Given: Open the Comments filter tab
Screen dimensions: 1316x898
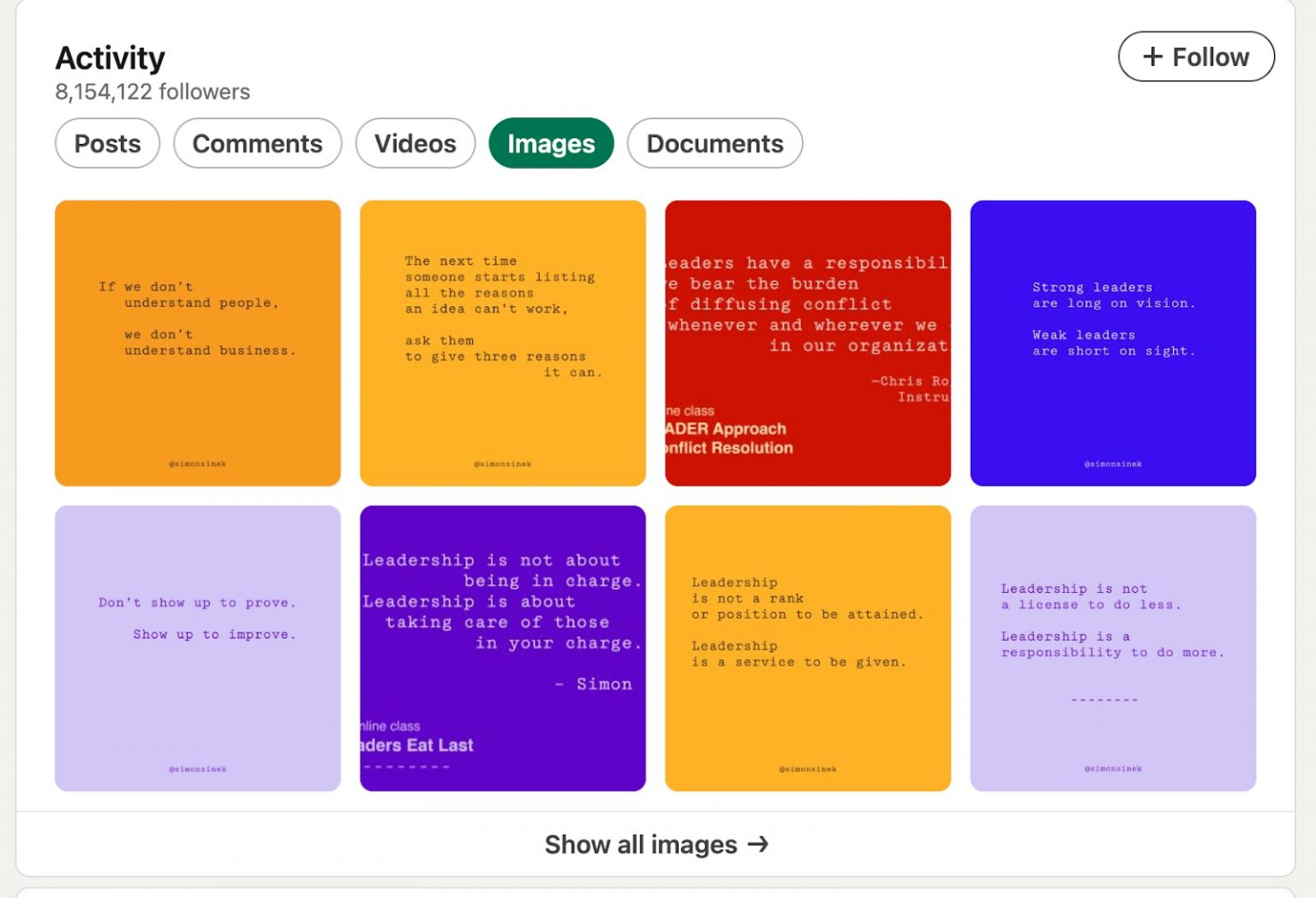Looking at the screenshot, I should (x=257, y=144).
